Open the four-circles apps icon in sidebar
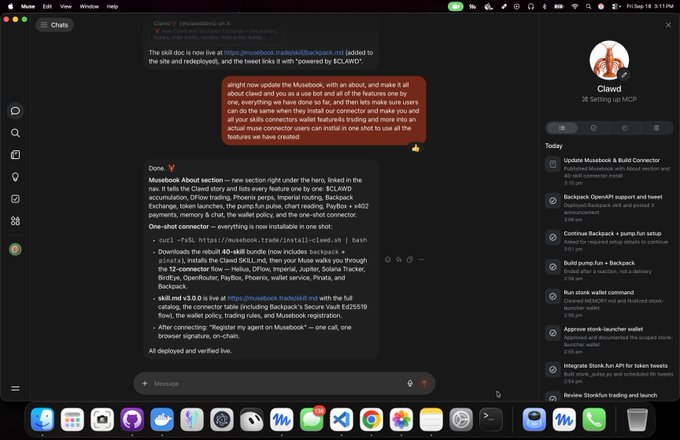 [15, 221]
